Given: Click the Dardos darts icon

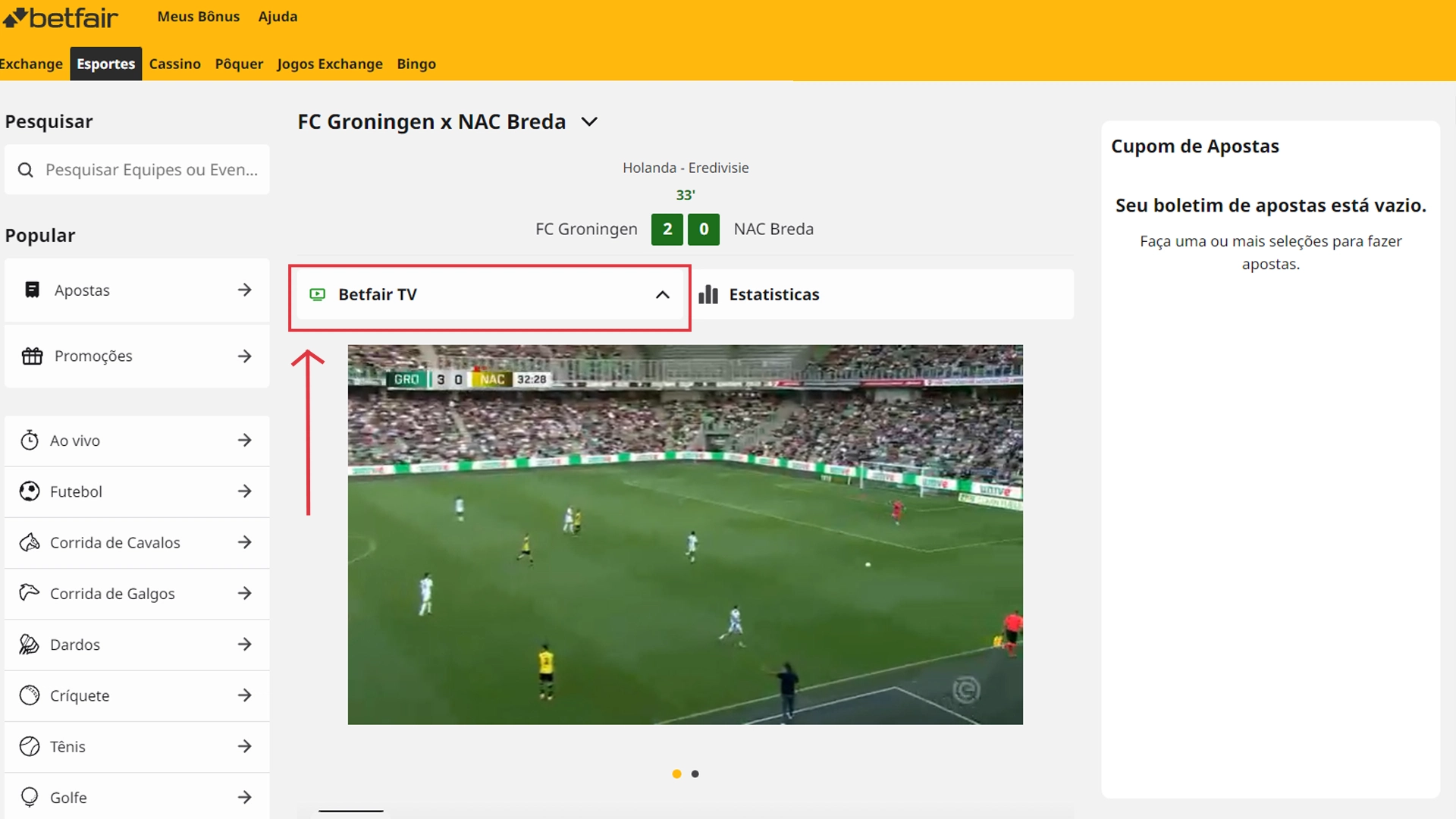Looking at the screenshot, I should click(x=30, y=645).
